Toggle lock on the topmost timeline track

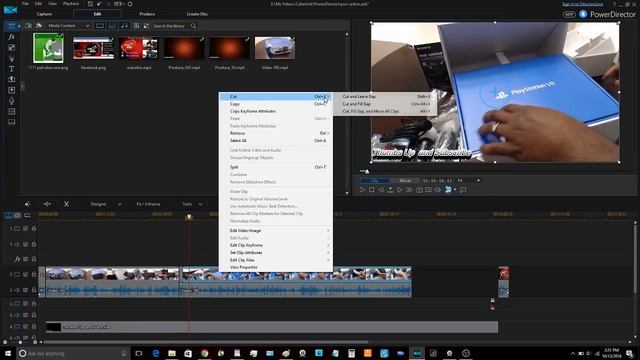tap(33, 229)
